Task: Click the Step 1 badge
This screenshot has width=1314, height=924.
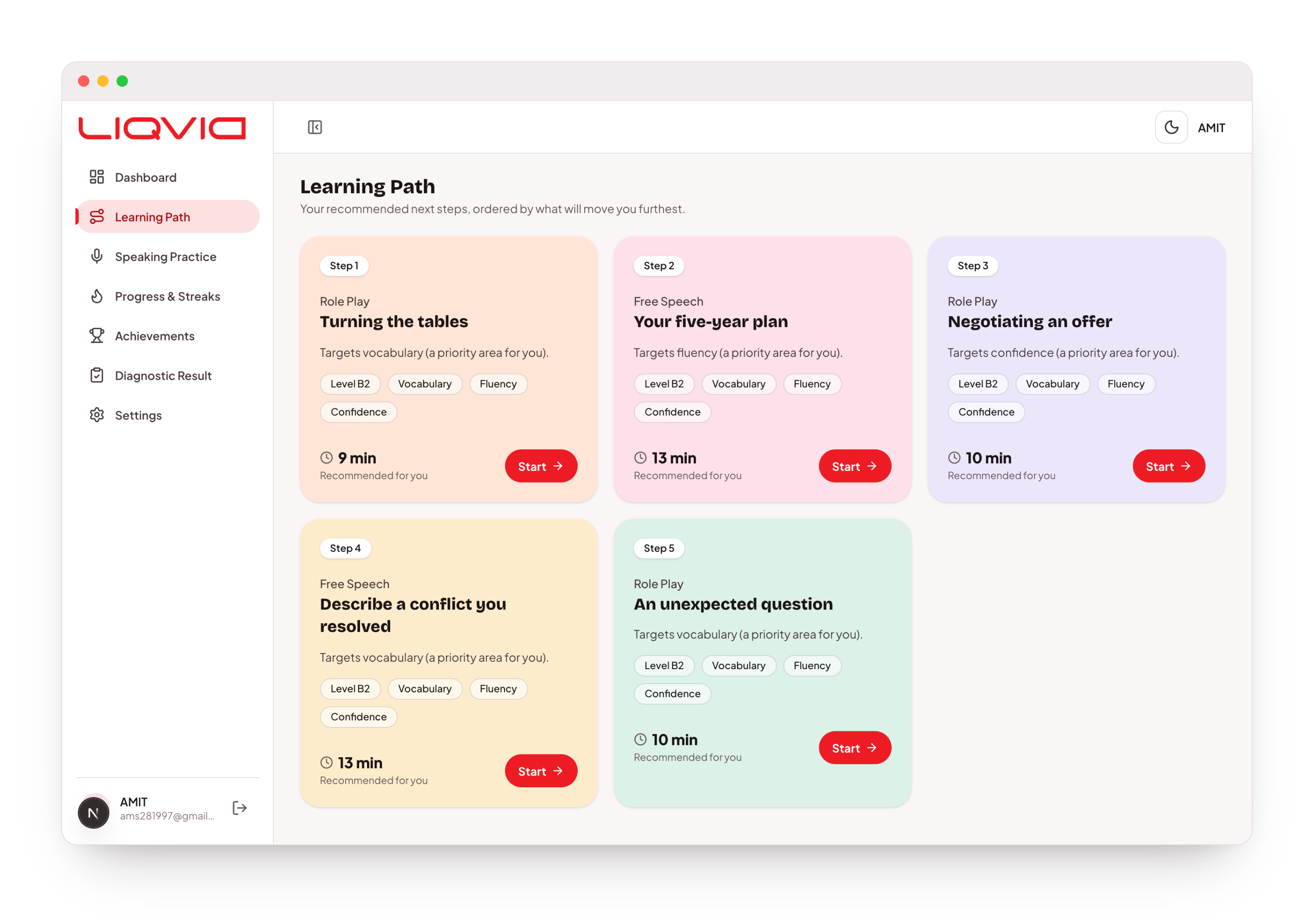Action: [344, 265]
